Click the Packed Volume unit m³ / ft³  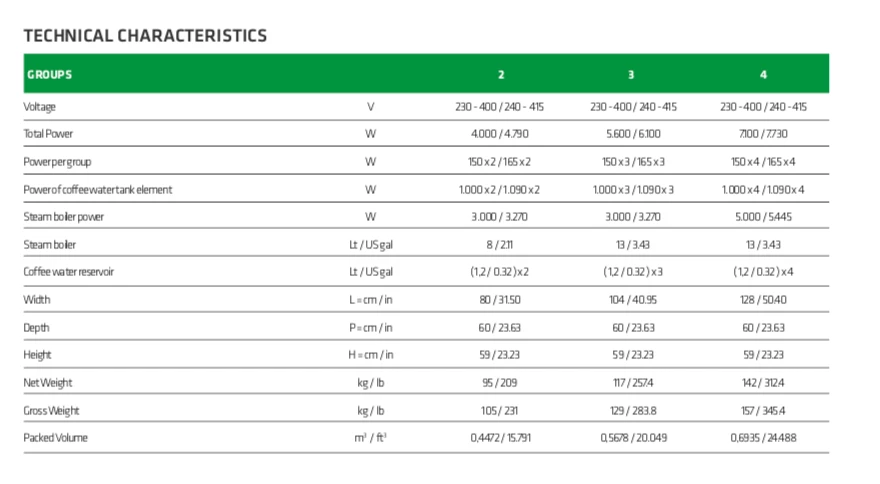370,438
